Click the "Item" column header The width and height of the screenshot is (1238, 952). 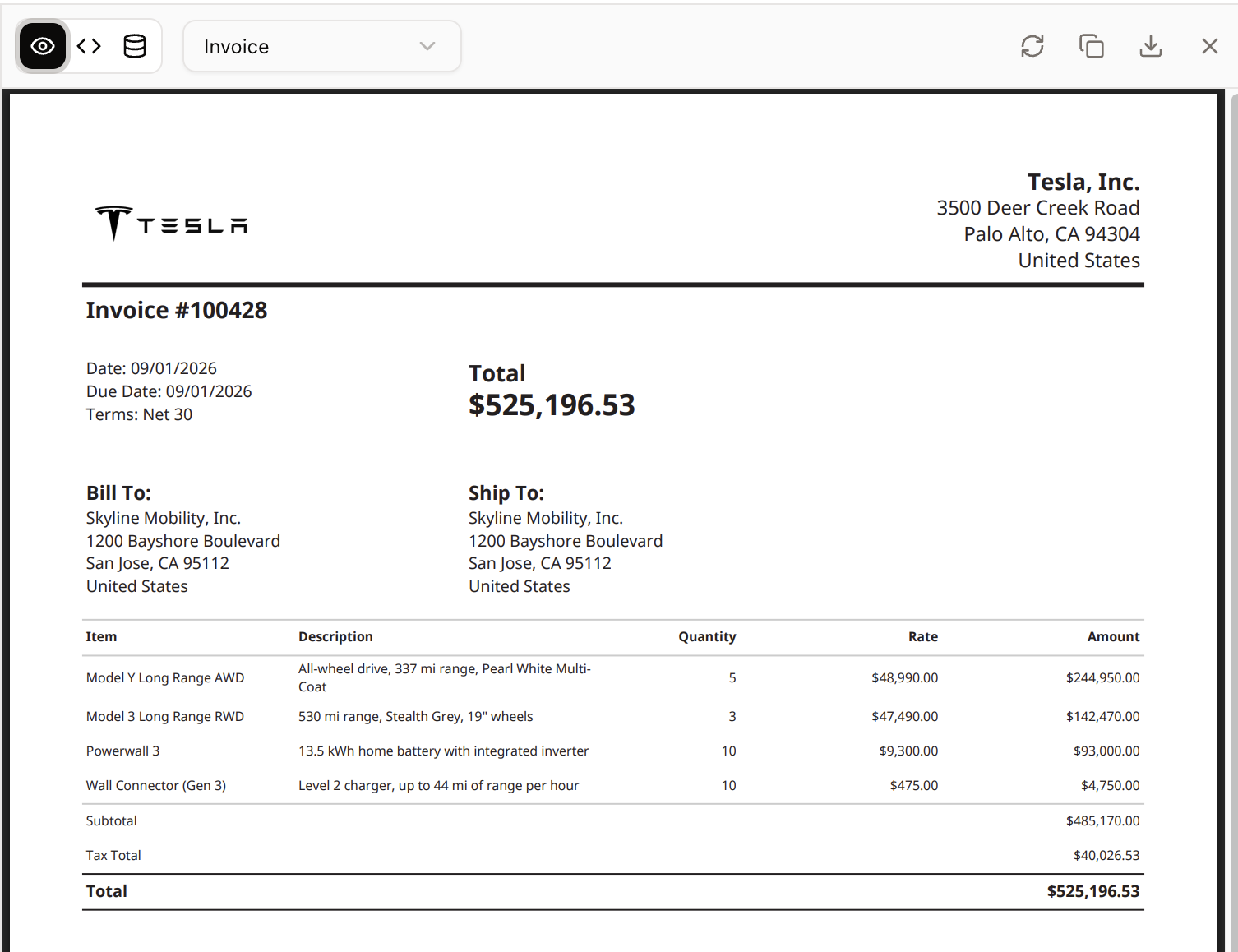click(x=101, y=636)
